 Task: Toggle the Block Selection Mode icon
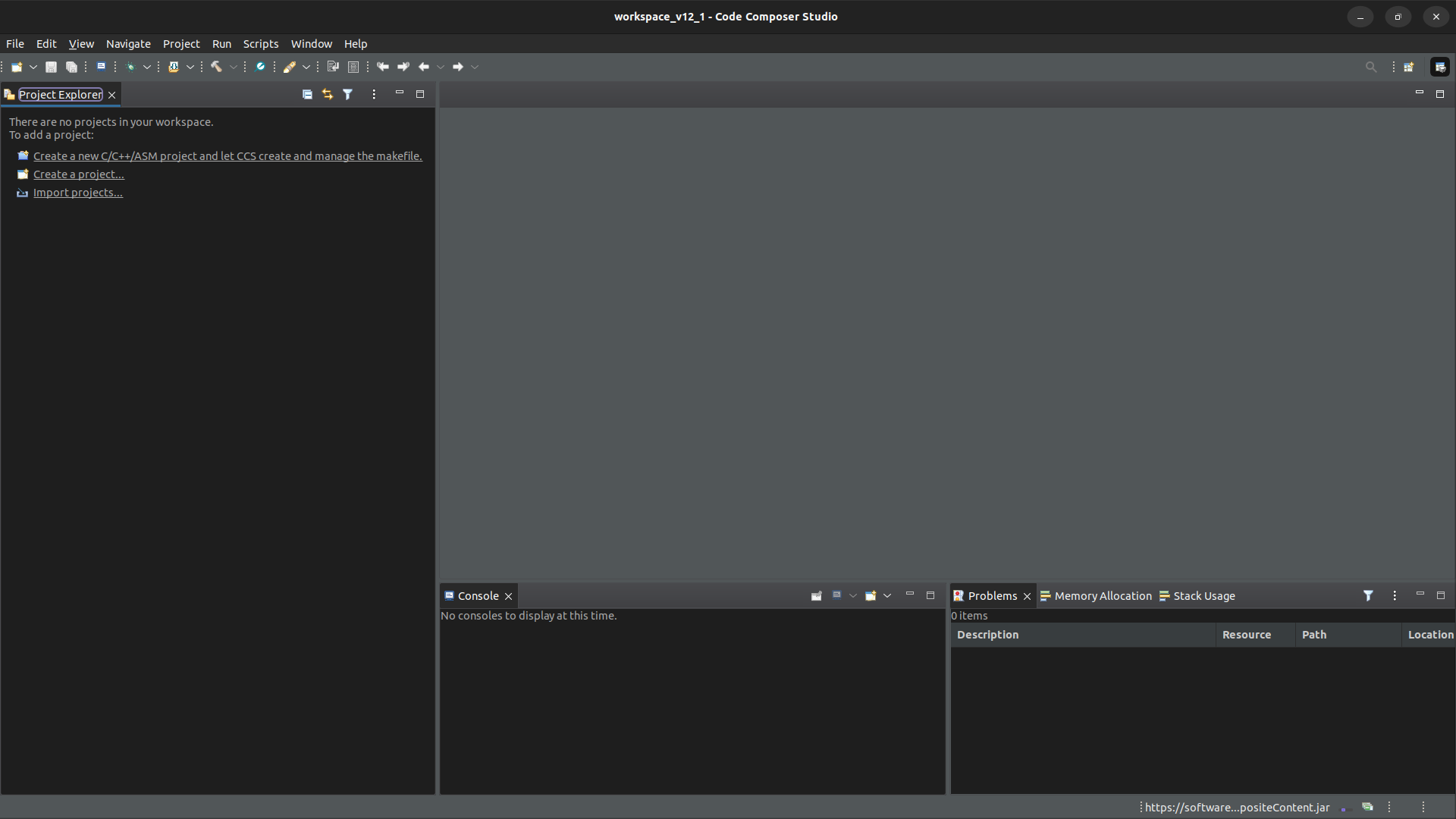tap(353, 67)
